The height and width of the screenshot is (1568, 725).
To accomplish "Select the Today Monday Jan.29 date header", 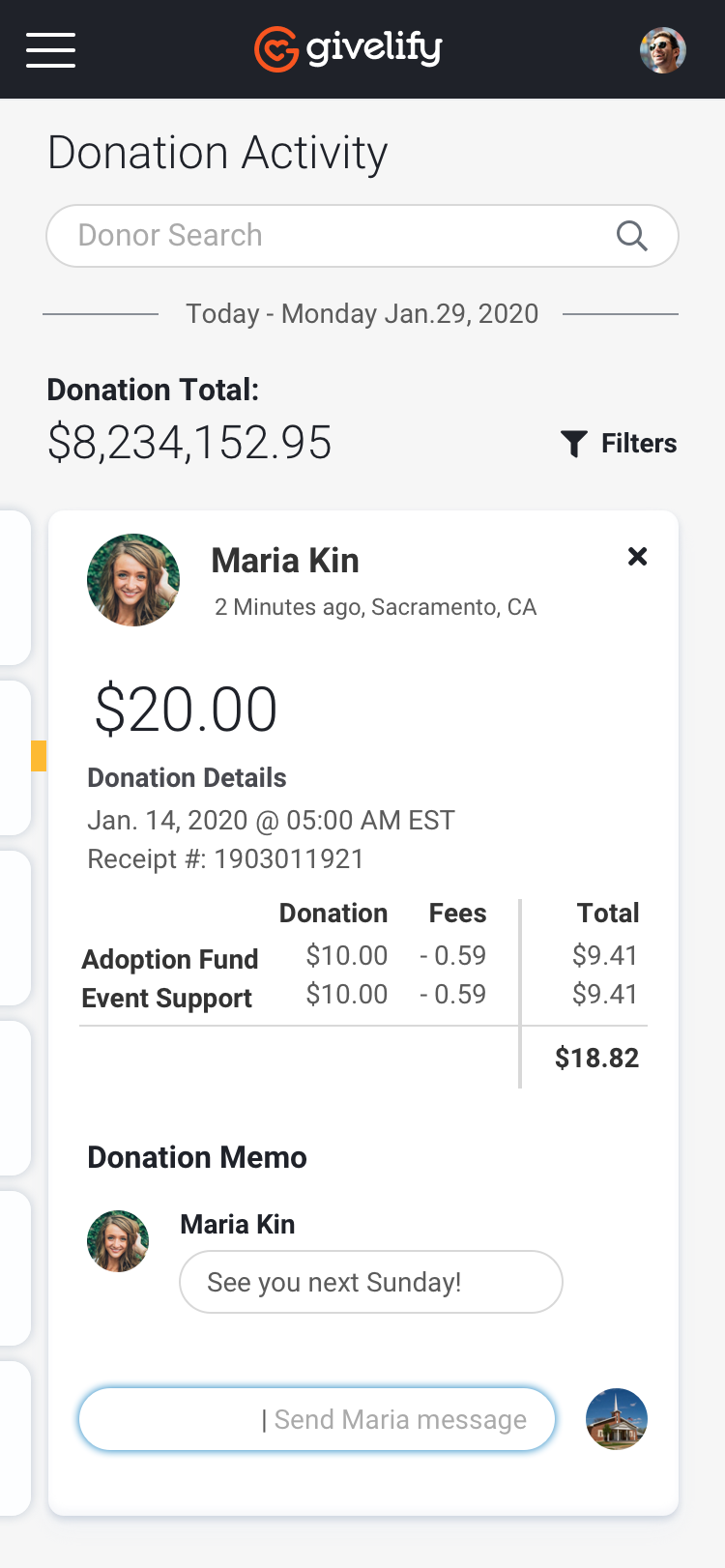I will tap(362, 314).
